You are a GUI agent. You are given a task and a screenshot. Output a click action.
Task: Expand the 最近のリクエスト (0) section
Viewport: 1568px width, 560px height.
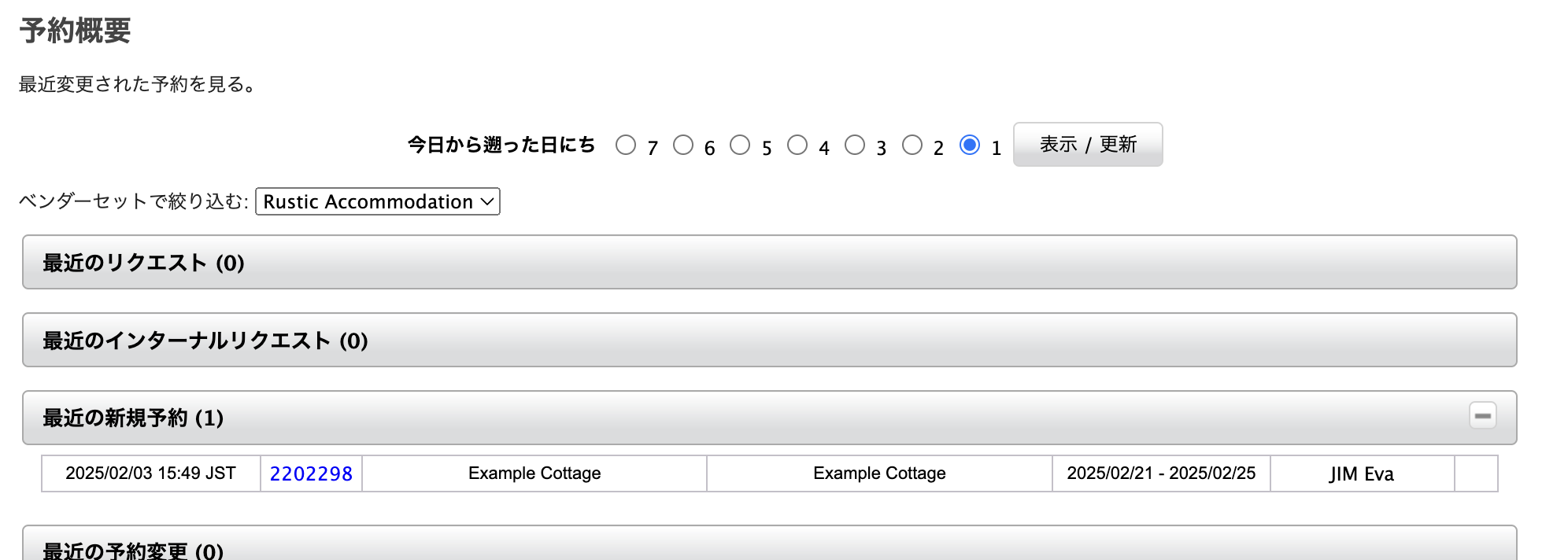click(x=769, y=263)
